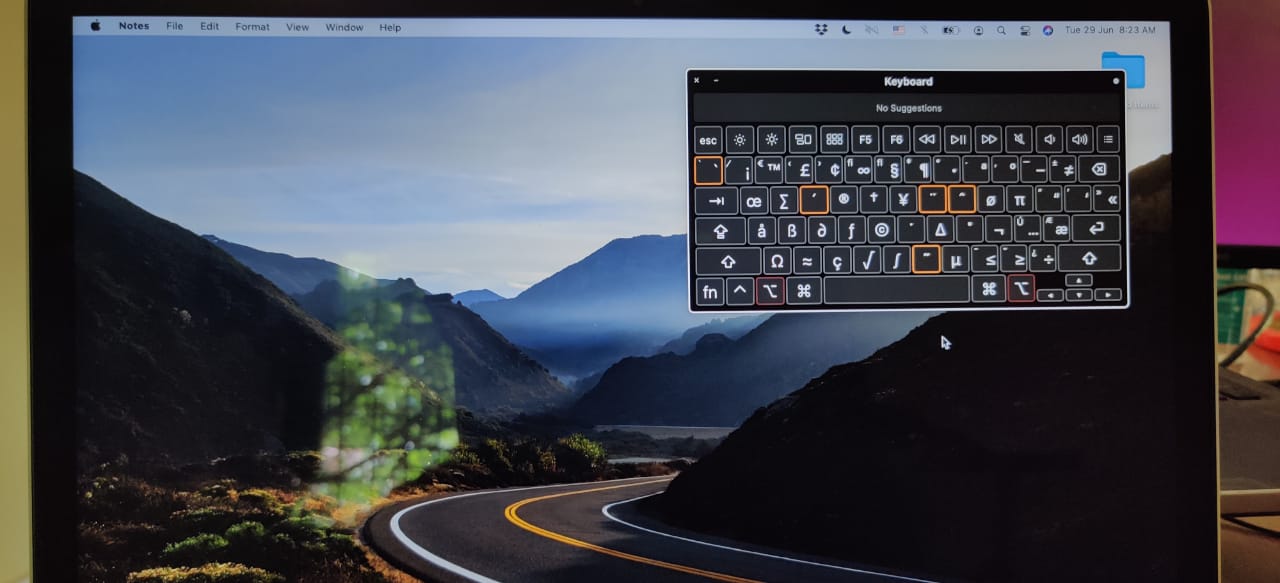Click the on-screen space bar
The image size is (1280, 583).
coord(896,290)
